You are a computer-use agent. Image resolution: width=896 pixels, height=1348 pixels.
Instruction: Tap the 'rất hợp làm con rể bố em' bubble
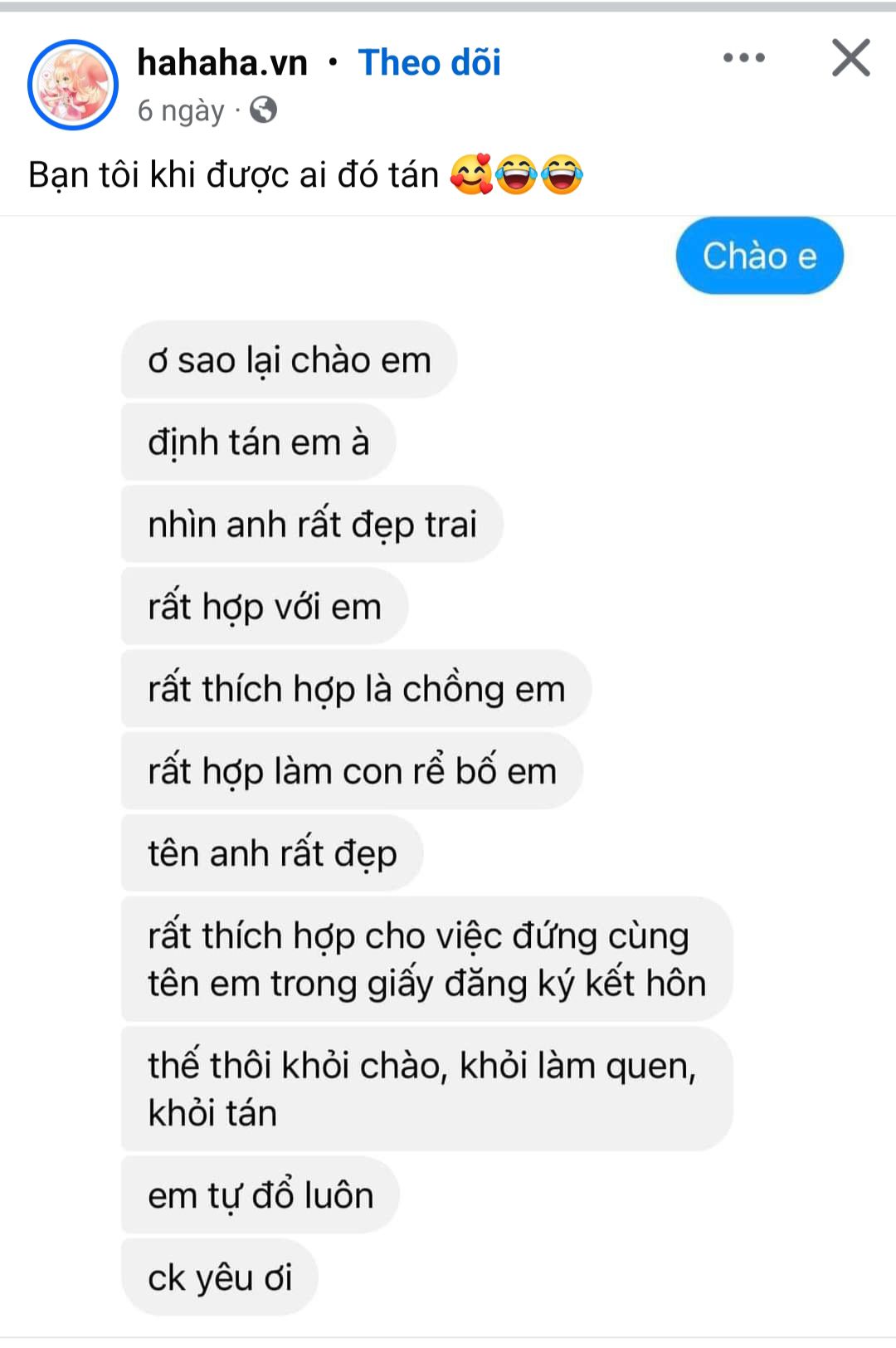pos(352,770)
